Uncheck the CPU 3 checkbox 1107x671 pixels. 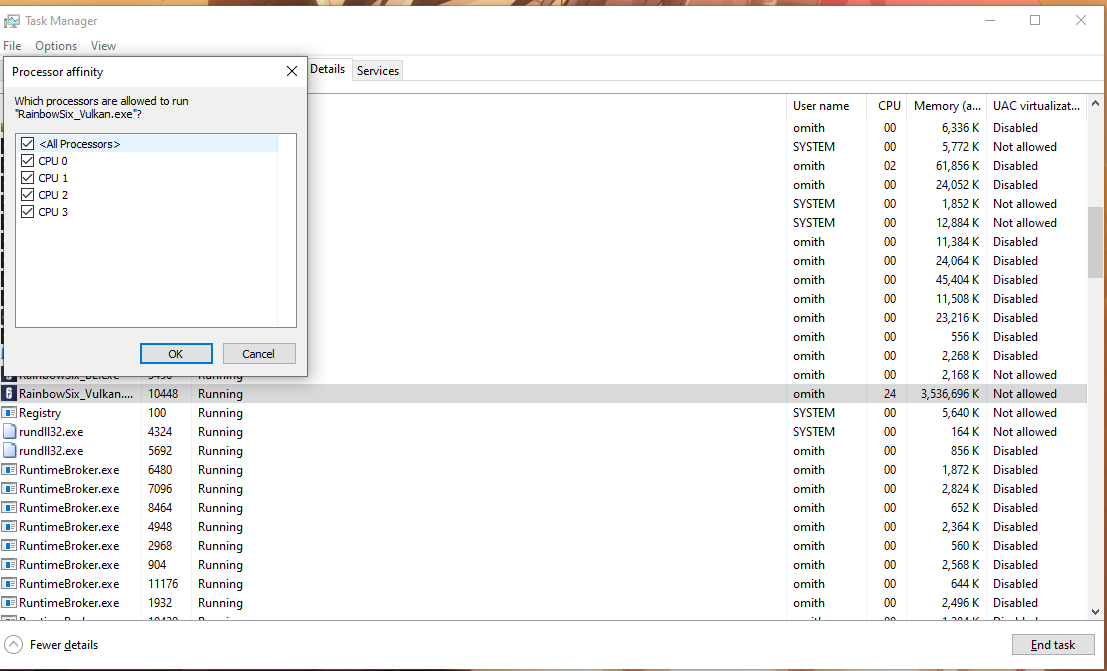click(28, 211)
